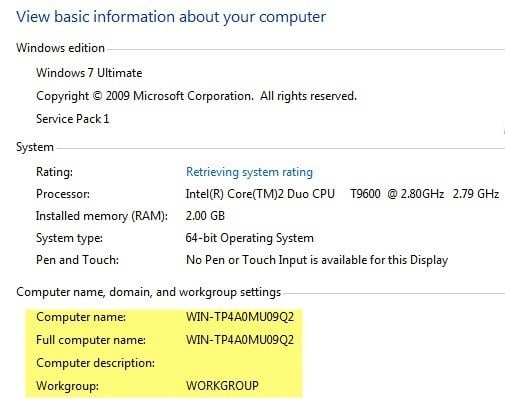The width and height of the screenshot is (505, 399).
Task: Open the Retrieving system rating link
Action: tap(249, 172)
